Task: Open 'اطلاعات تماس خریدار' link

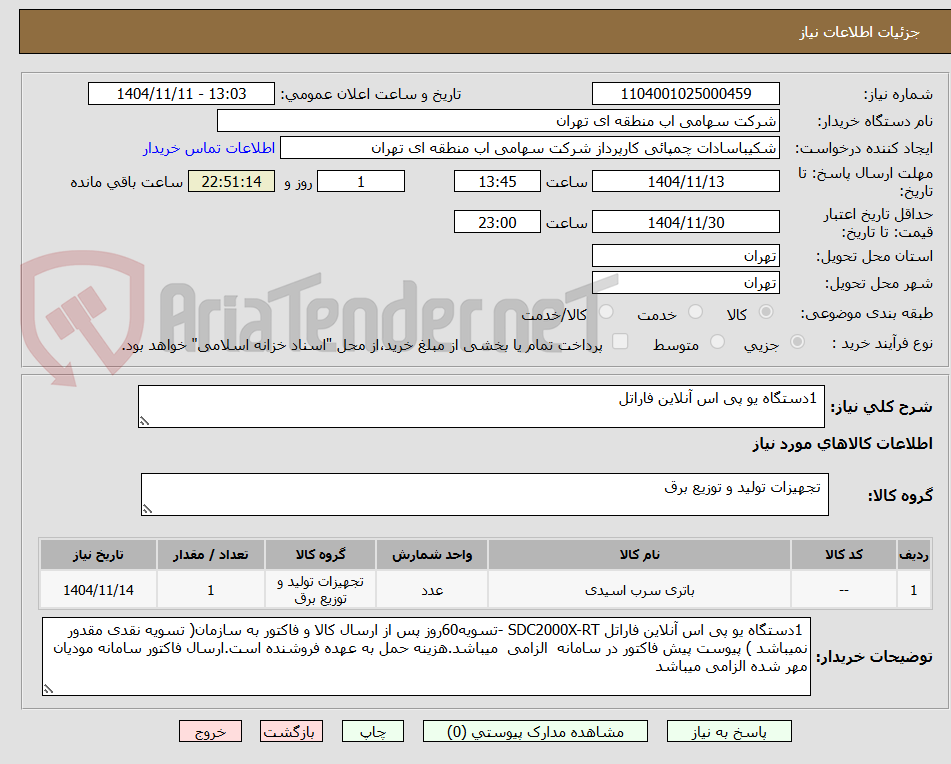Action: coord(209,148)
